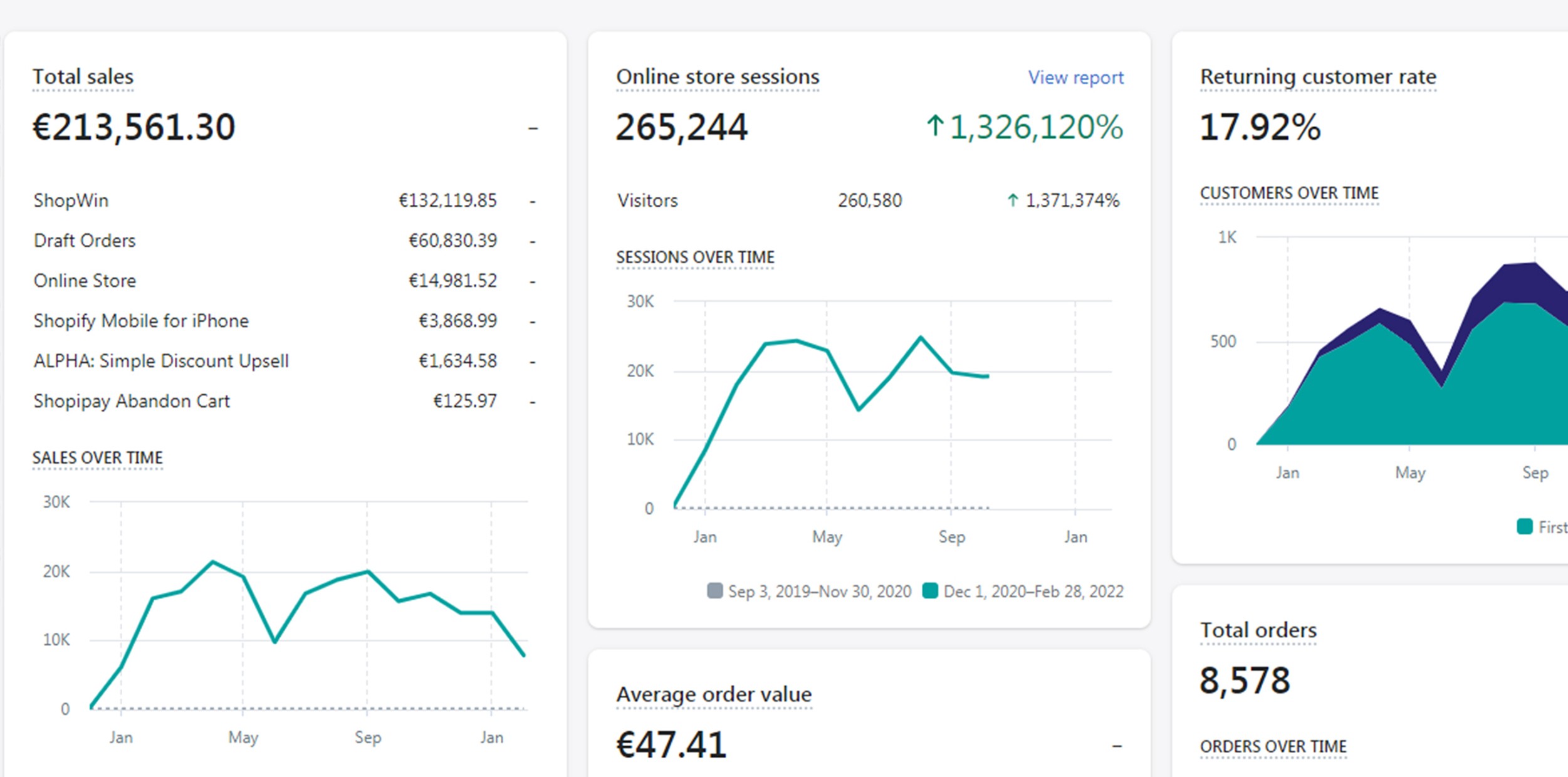The image size is (1568, 777).
Task: Click the SALES OVER TIME heading
Action: coord(97,457)
